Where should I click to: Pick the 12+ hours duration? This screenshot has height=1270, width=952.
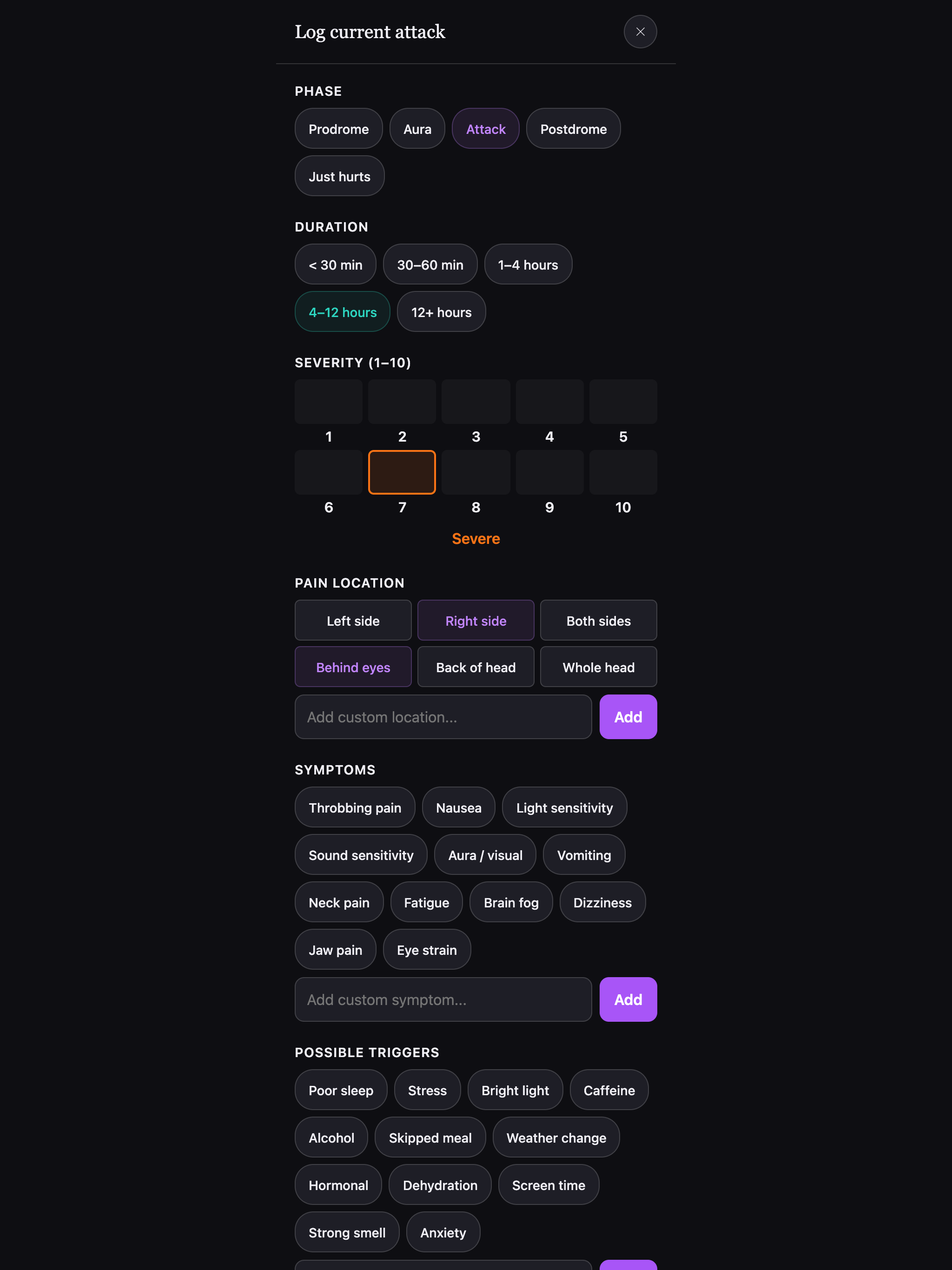pos(441,312)
